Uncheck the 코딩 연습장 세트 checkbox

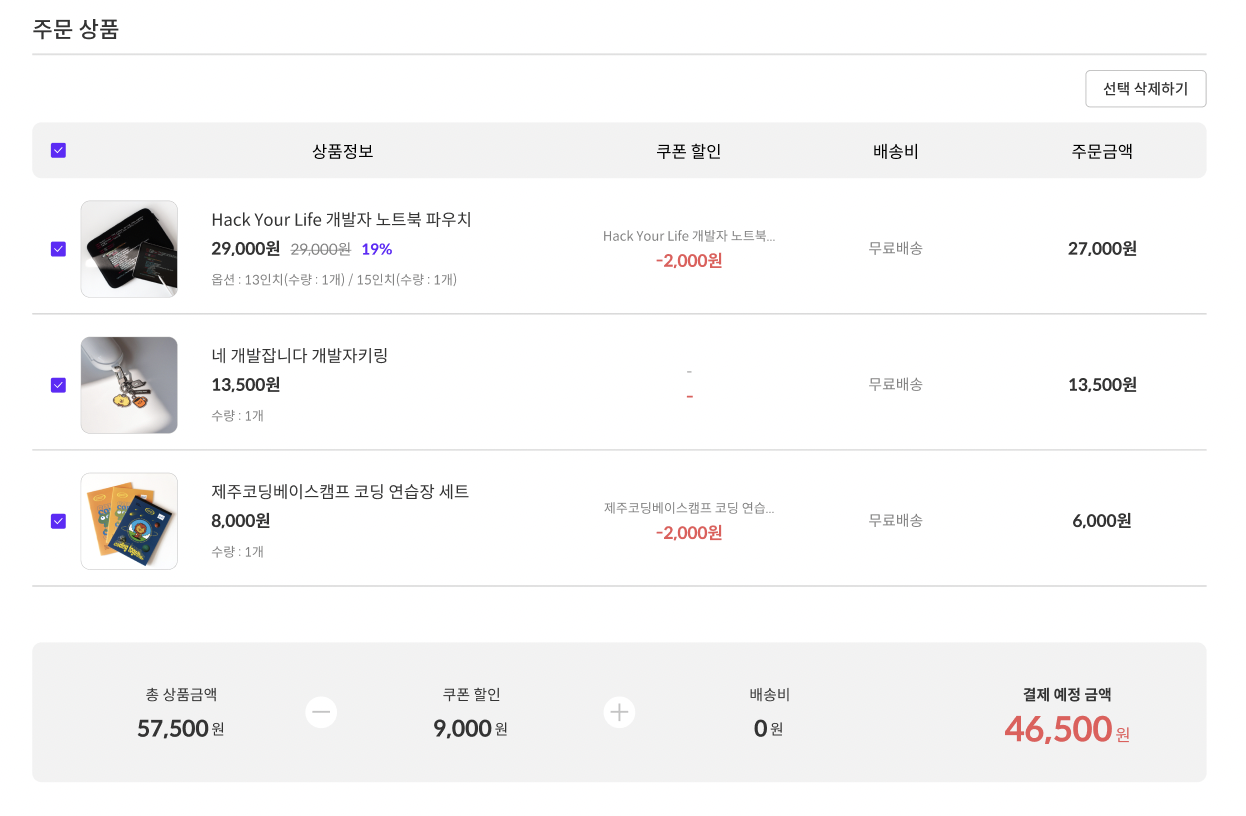click(x=59, y=521)
